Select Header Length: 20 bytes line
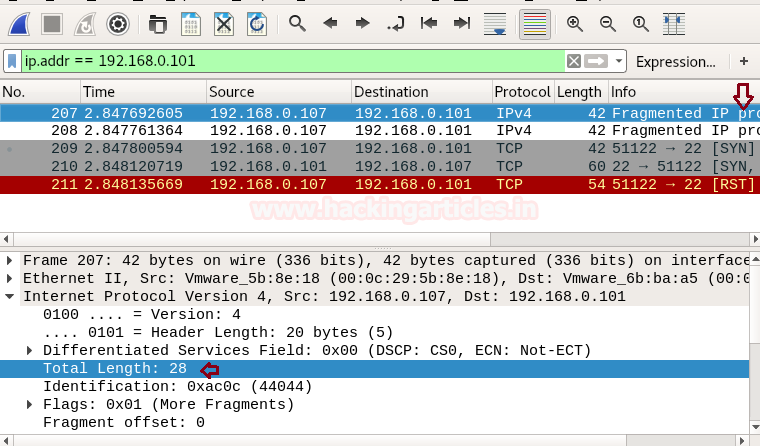This screenshot has height=446, width=760. tap(218, 333)
